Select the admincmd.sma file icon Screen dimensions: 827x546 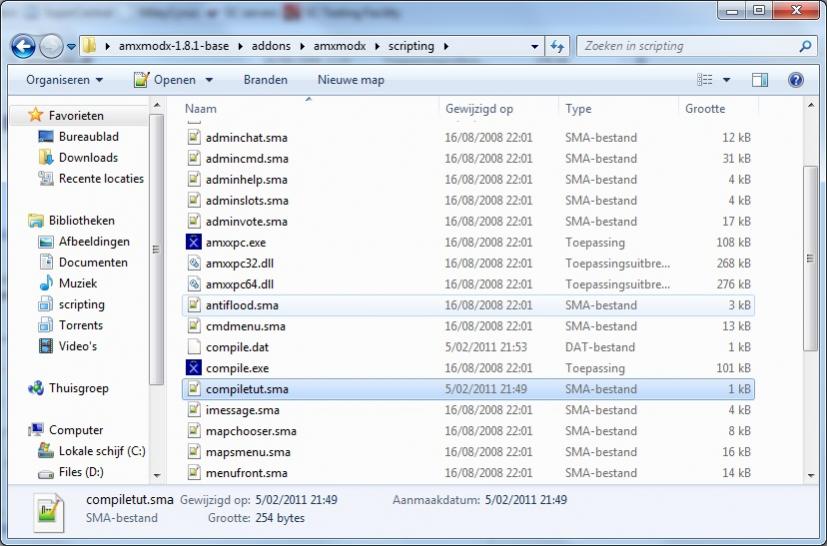click(194, 158)
